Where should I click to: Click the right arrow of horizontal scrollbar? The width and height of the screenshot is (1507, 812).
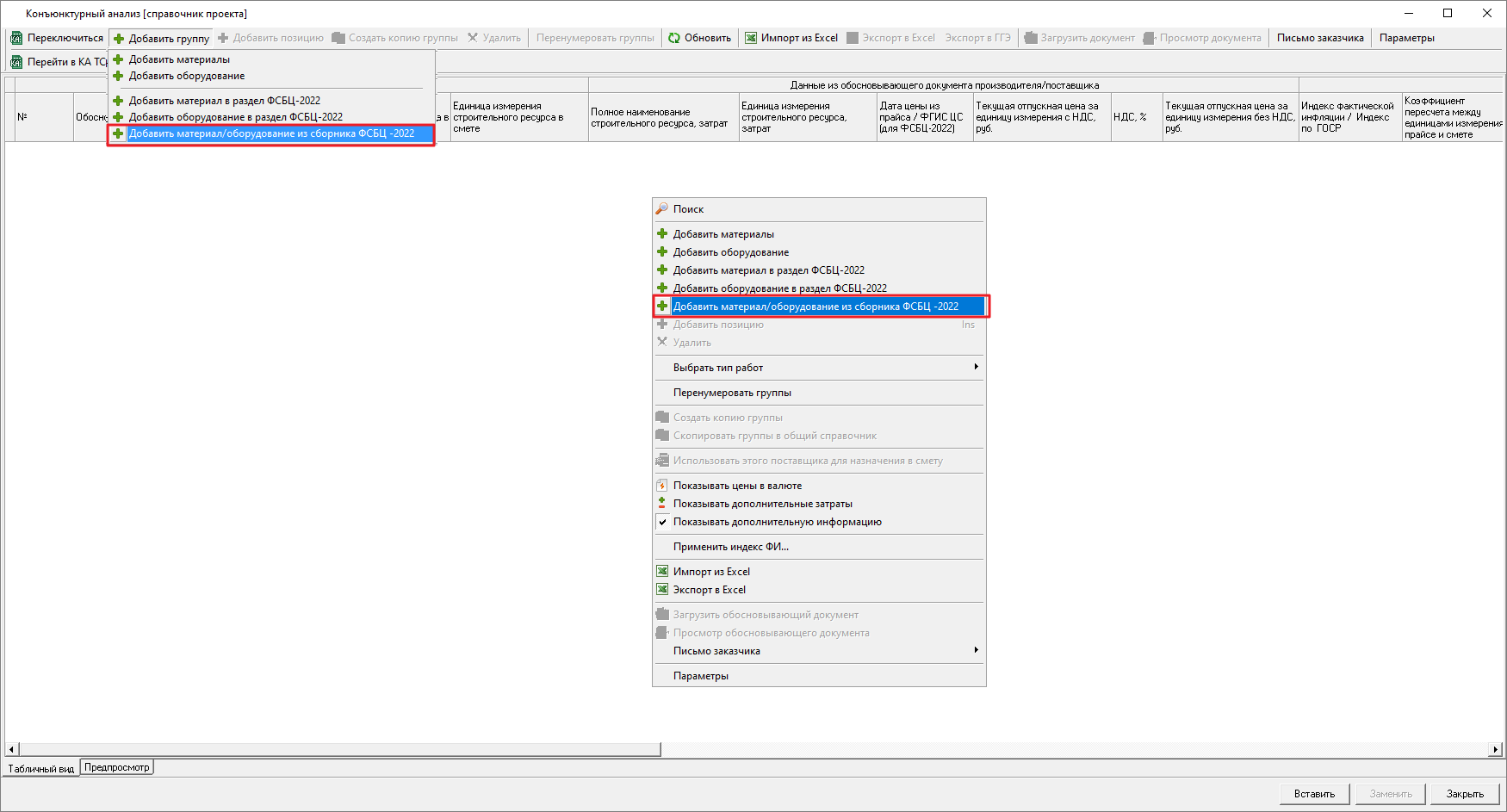pos(1496,749)
